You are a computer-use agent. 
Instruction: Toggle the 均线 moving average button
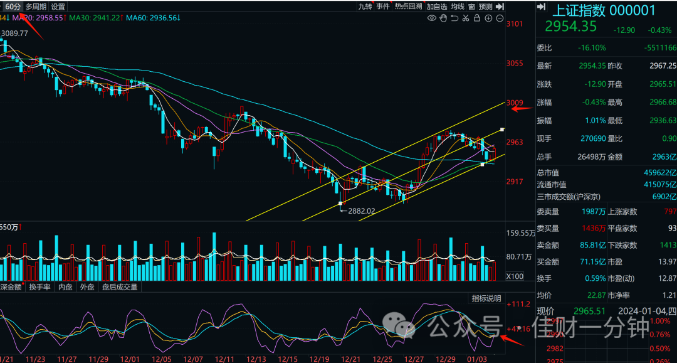pos(457,6)
